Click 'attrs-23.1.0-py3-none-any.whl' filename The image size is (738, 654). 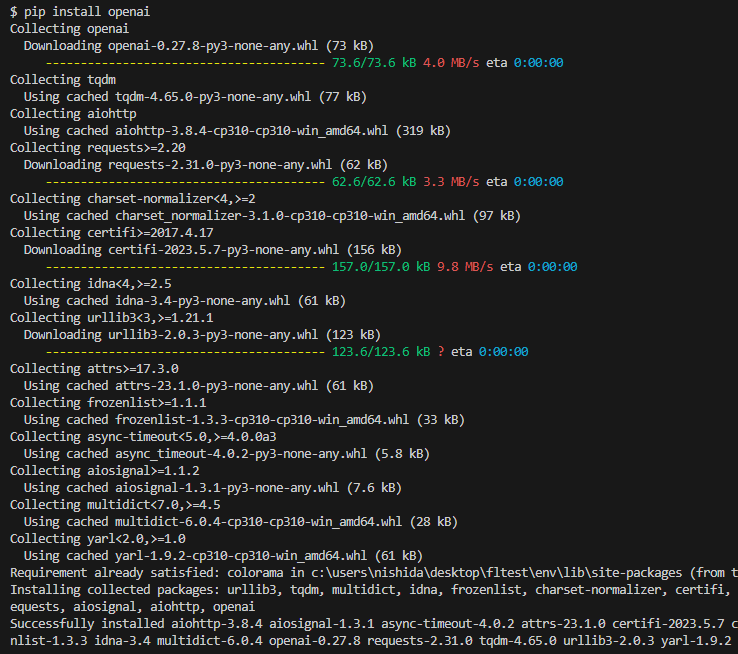click(217, 385)
